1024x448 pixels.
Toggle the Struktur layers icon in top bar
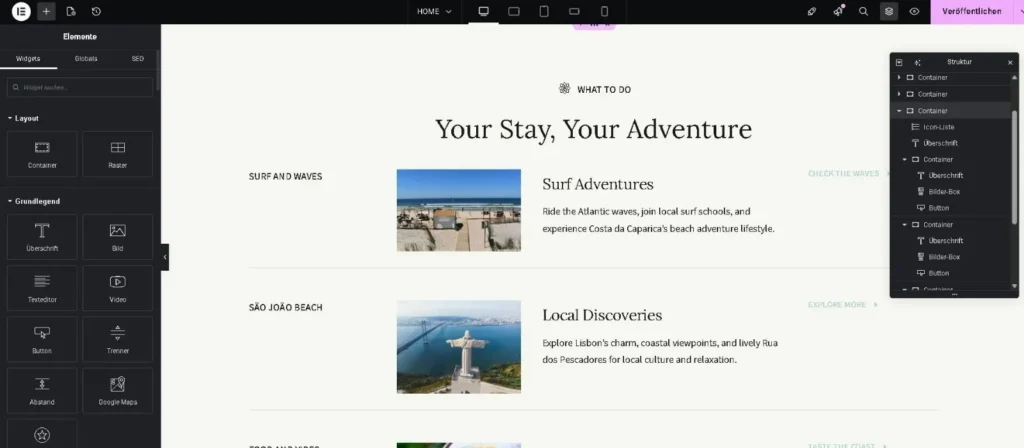pyautogui.click(x=889, y=11)
